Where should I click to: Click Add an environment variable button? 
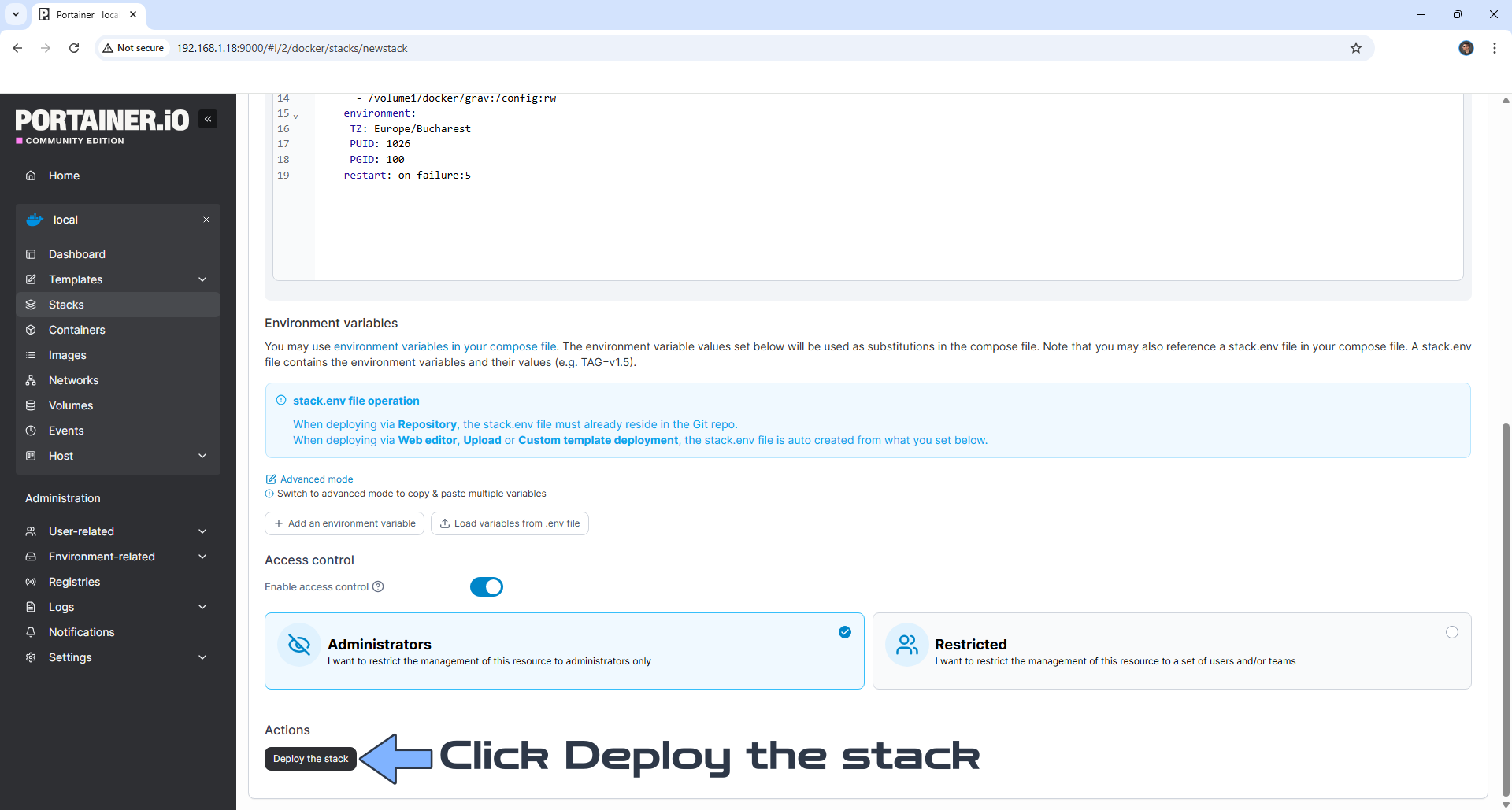click(x=344, y=523)
